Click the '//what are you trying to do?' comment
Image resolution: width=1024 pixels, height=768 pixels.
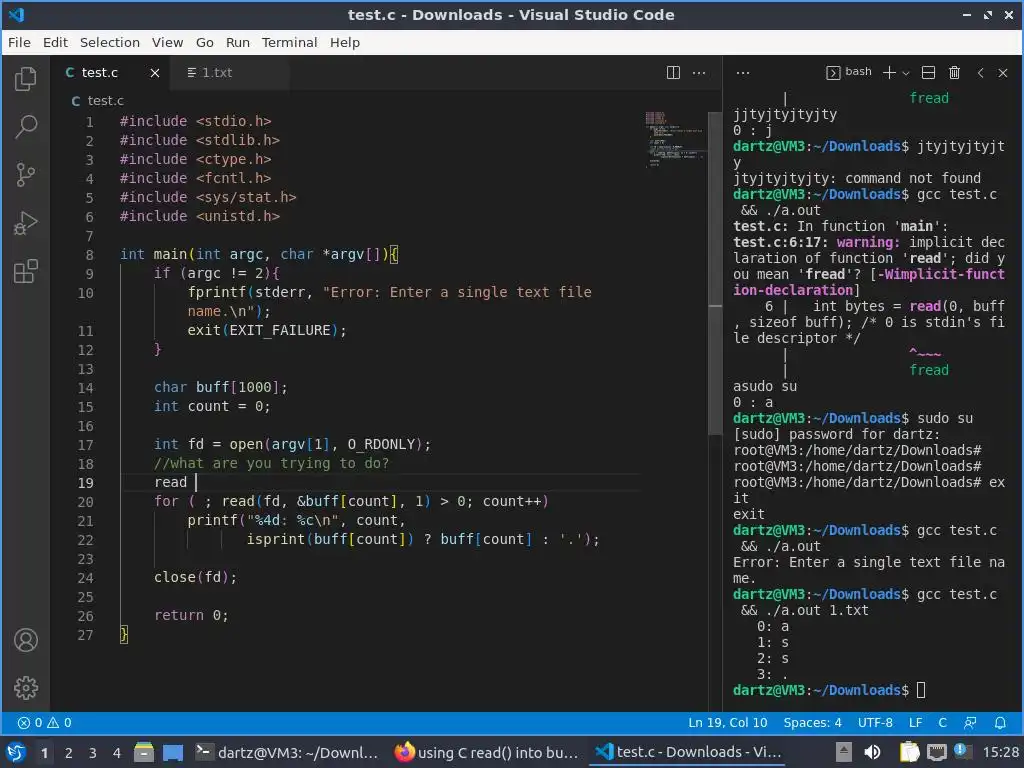[272, 463]
